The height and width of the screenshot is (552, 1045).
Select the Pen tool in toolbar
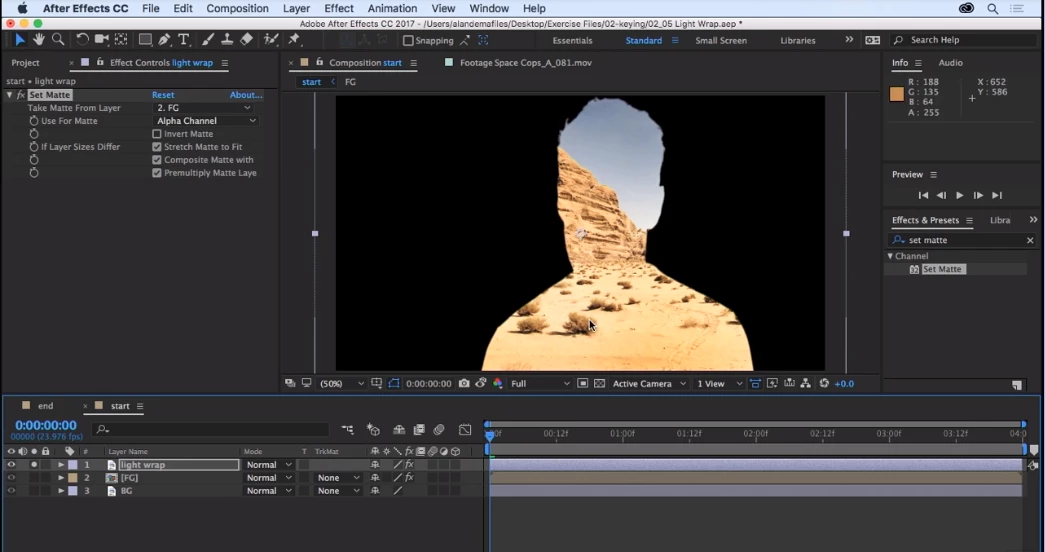[165, 40]
